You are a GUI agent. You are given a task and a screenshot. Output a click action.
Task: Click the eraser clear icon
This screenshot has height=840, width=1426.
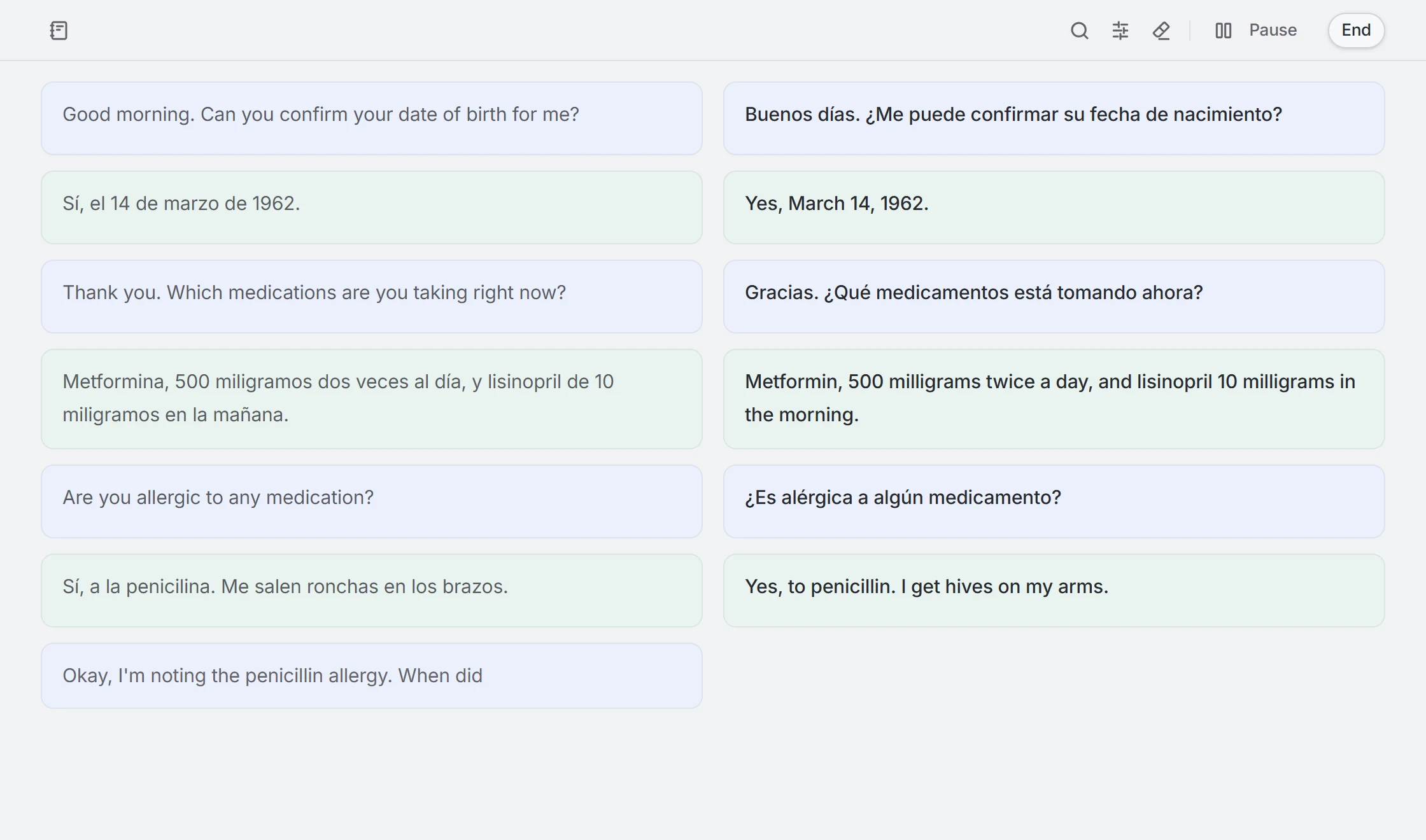(1161, 31)
